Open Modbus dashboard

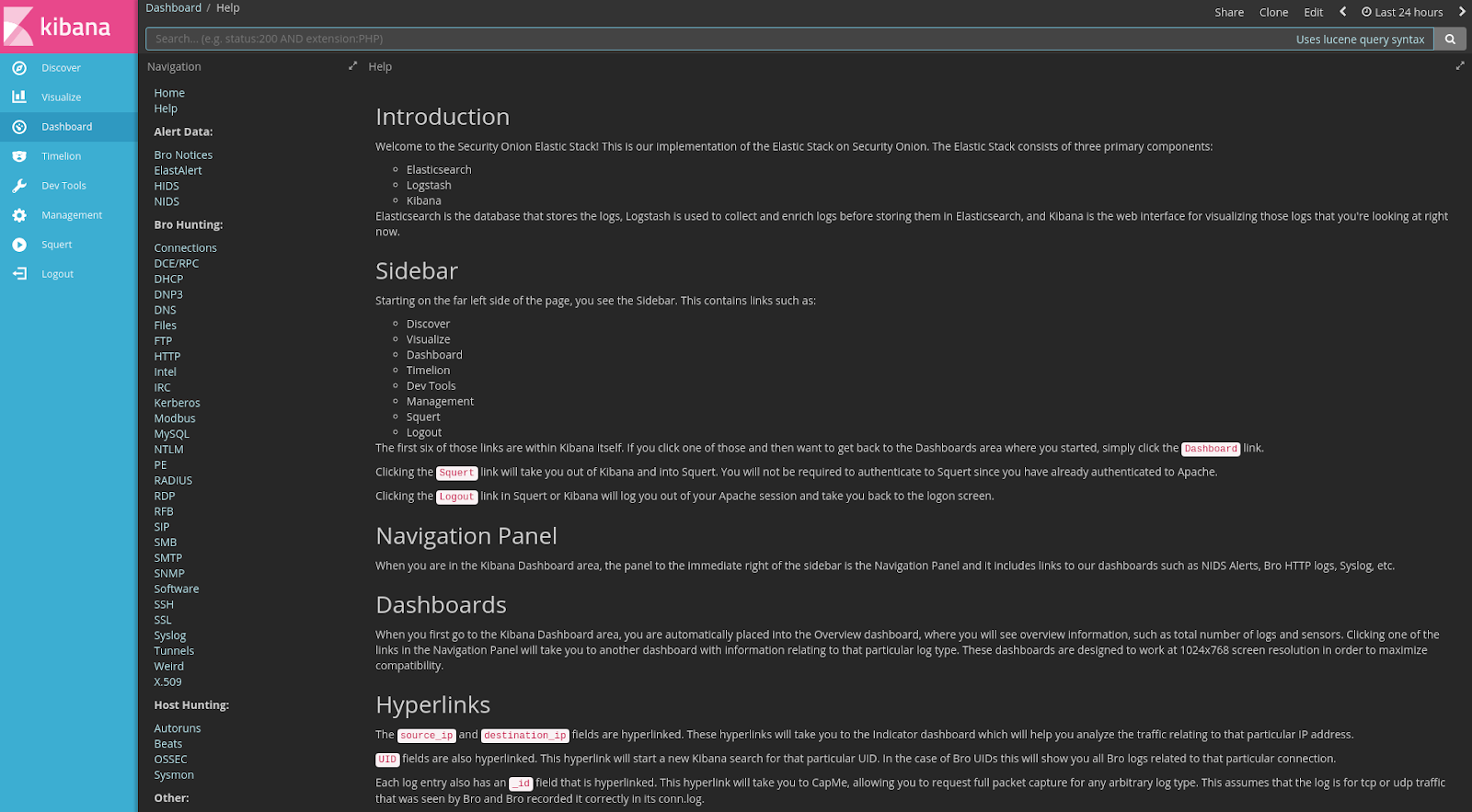click(175, 418)
